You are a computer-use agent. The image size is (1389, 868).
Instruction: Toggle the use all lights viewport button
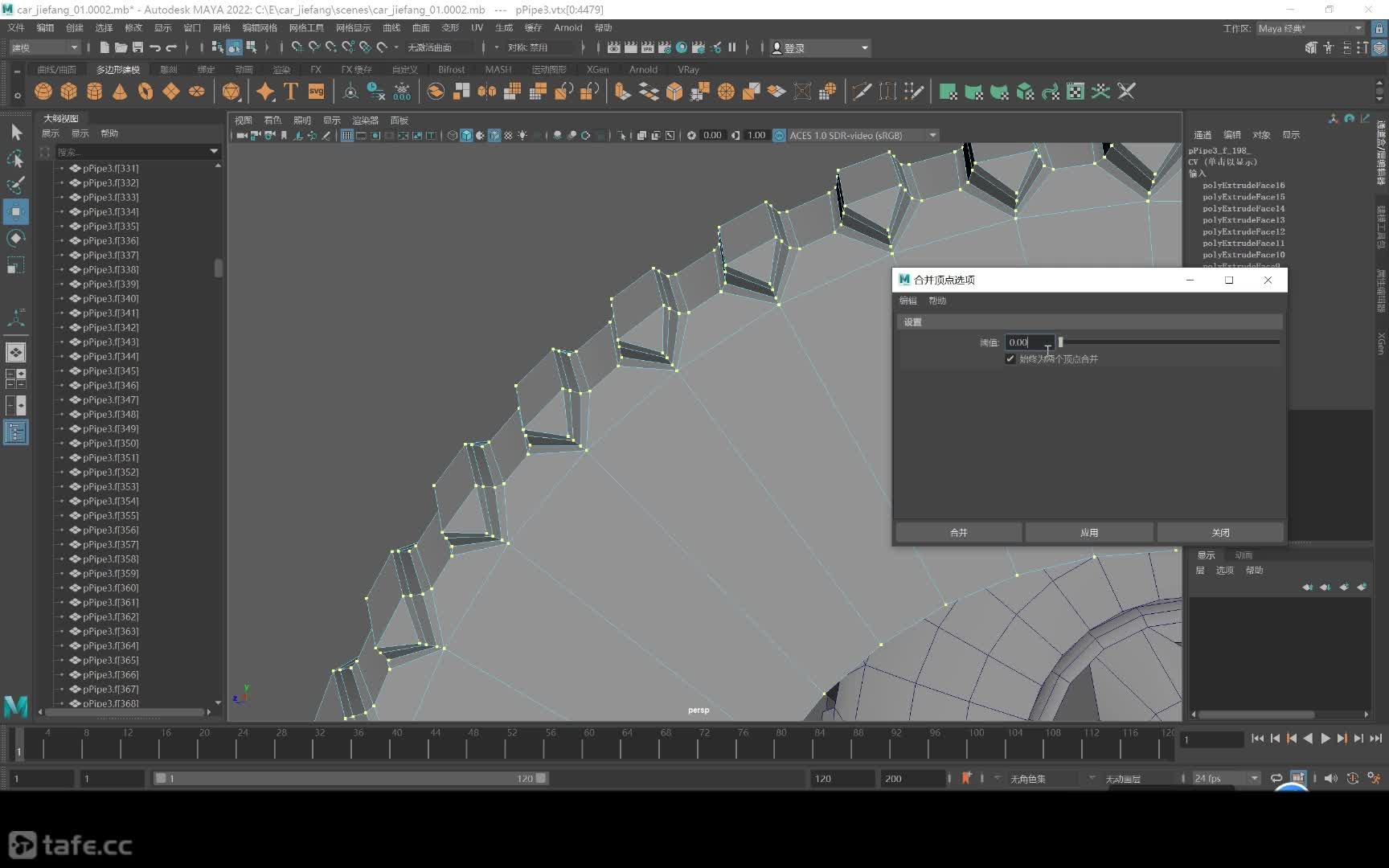[522, 135]
